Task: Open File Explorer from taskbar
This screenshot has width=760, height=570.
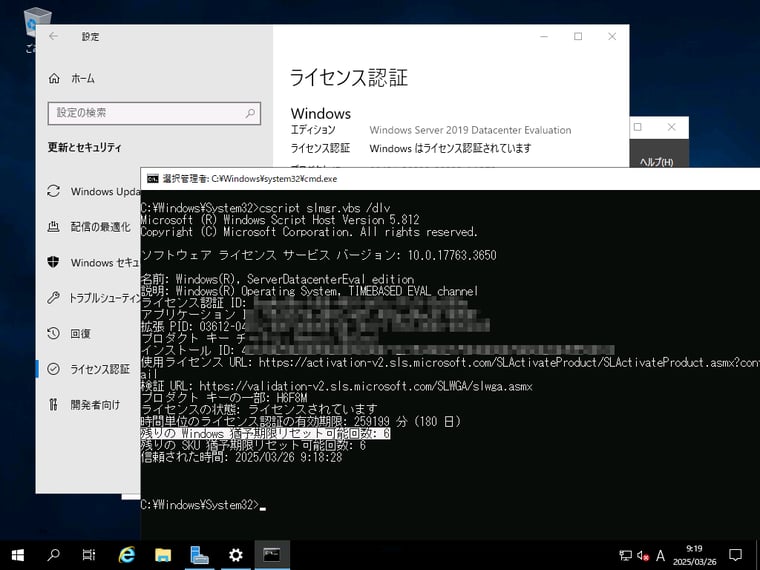Action: (163, 555)
